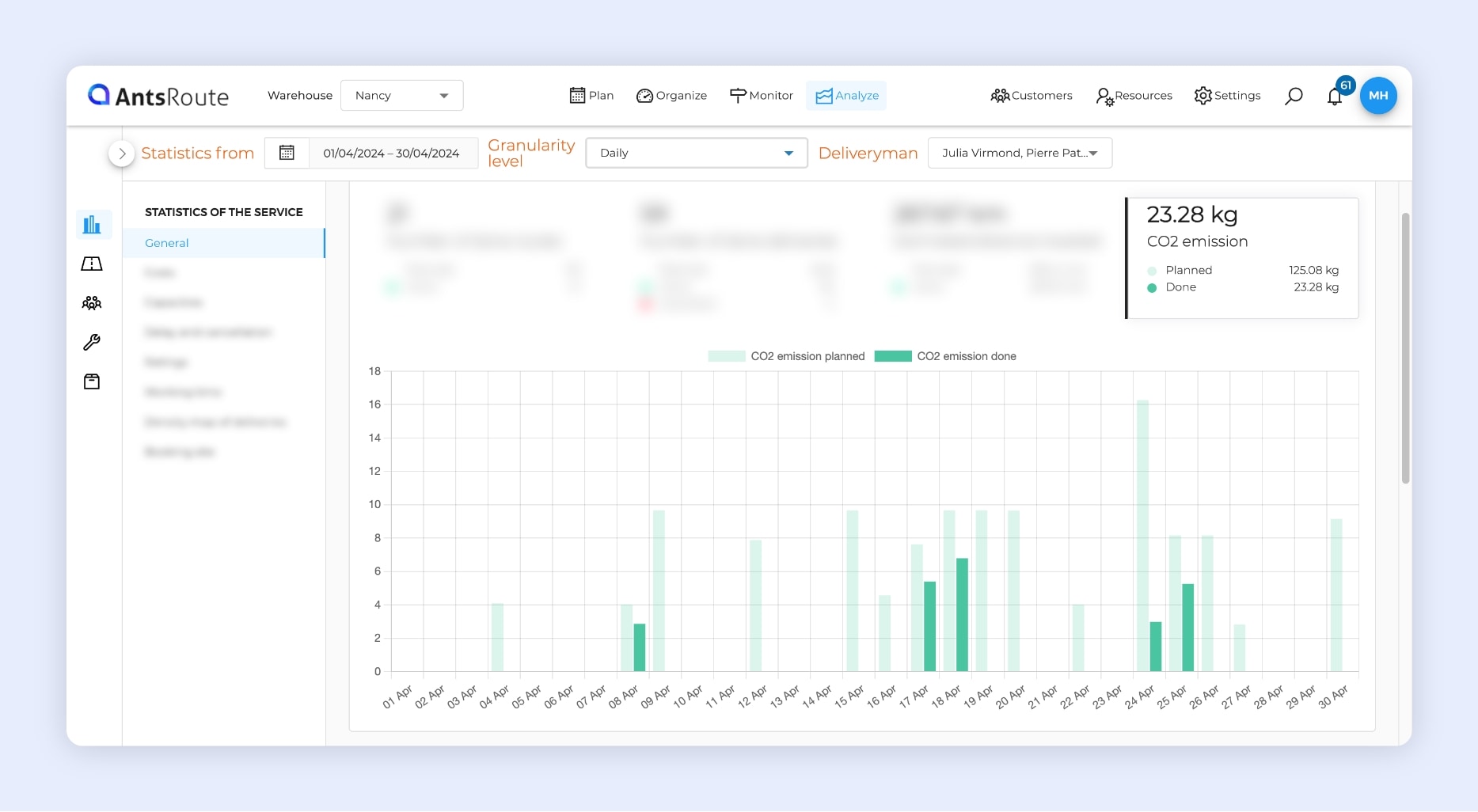Expand the Deliveryman selection dropdown

(1019, 153)
